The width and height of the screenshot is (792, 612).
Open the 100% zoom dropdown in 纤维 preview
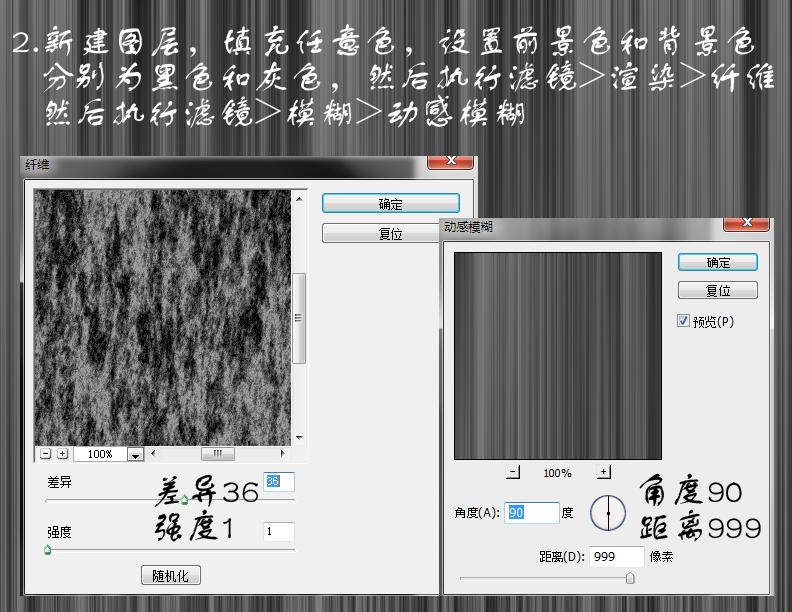[x=135, y=454]
